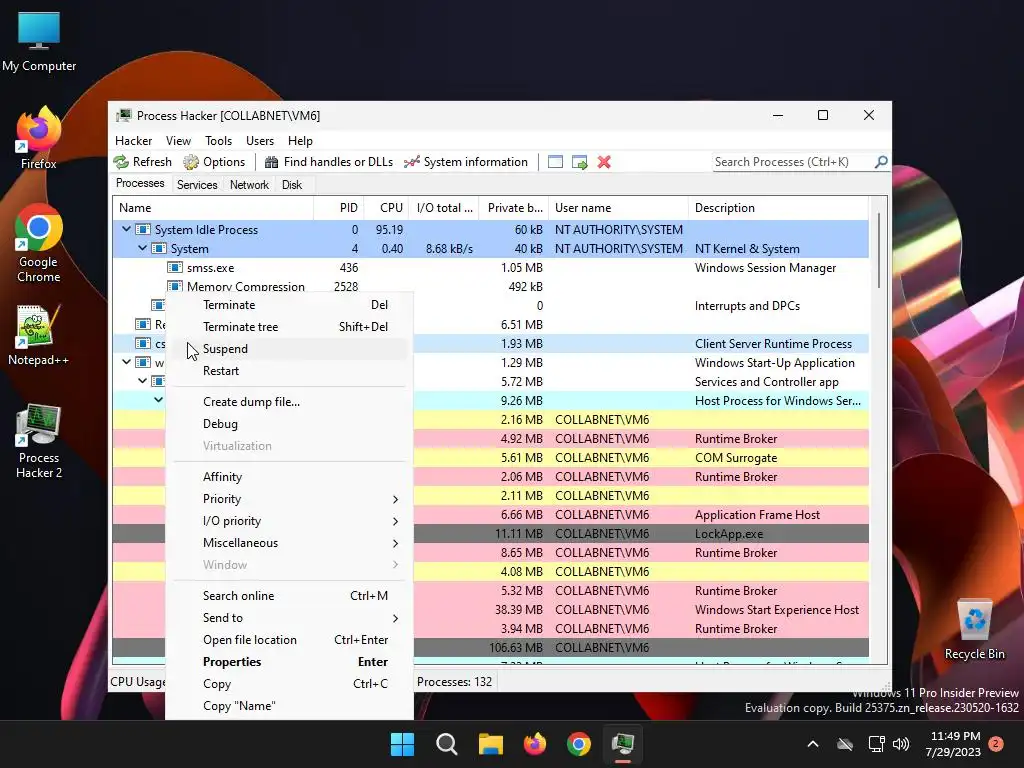This screenshot has width=1024, height=768.
Task: Click the System process row icon
Action: (x=159, y=249)
